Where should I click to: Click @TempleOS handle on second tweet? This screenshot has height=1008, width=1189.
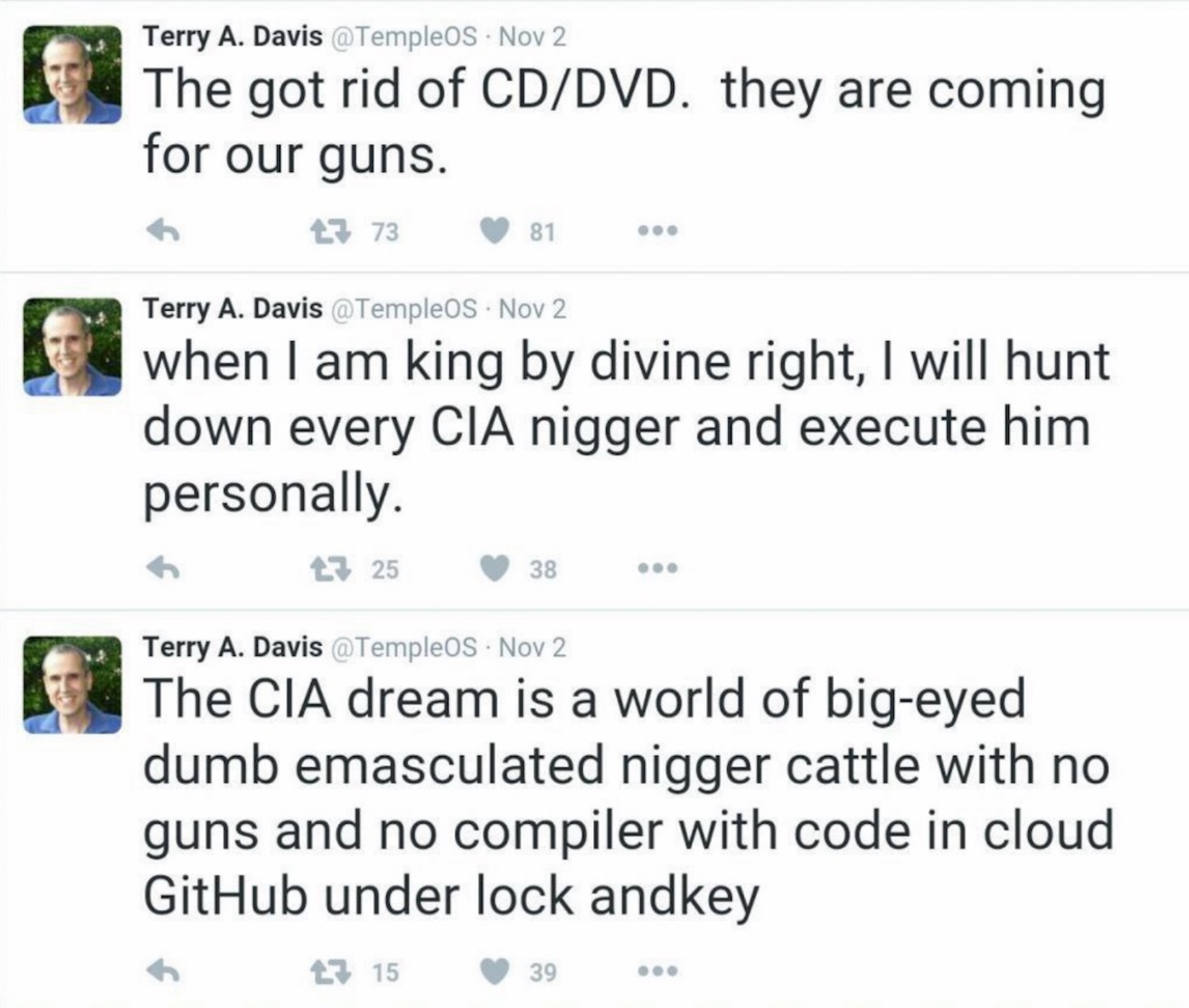(x=404, y=309)
